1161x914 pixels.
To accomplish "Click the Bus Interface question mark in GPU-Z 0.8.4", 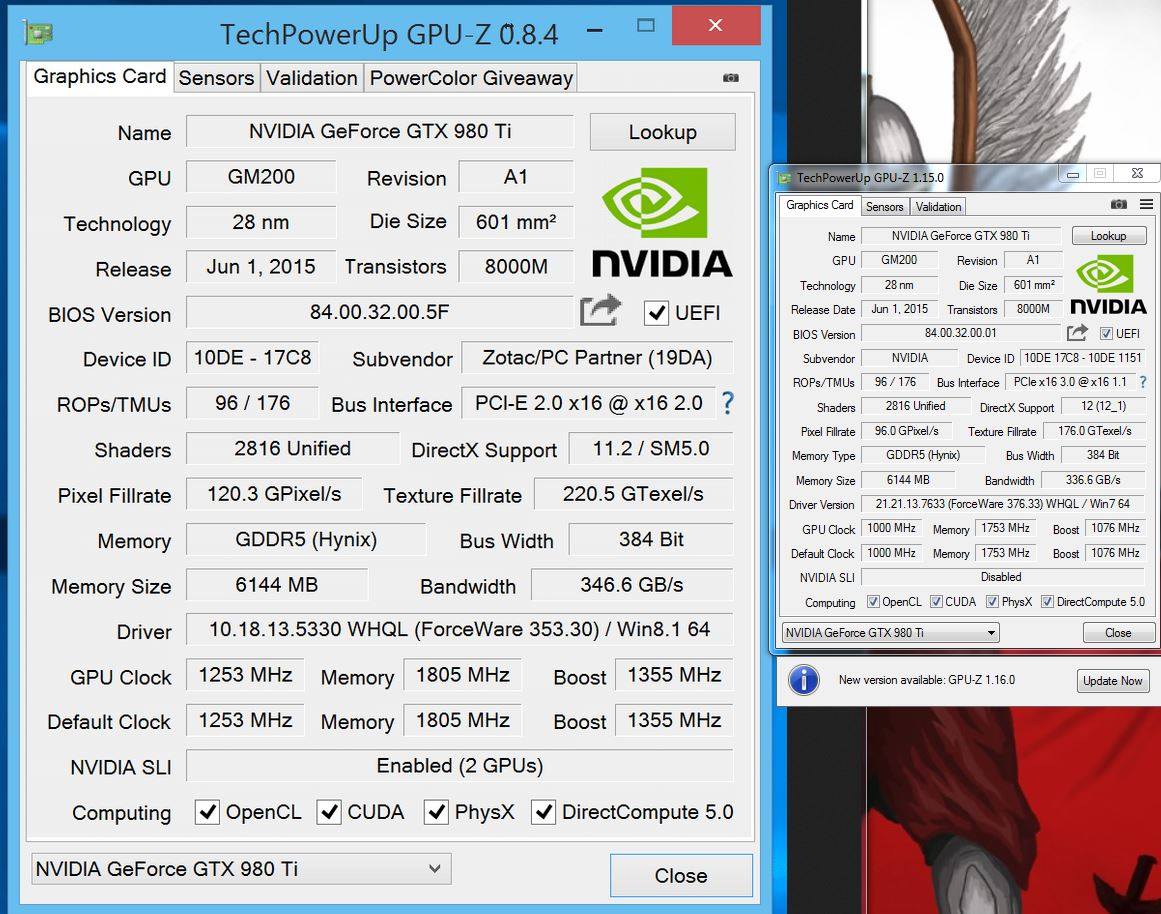I will tap(728, 403).
